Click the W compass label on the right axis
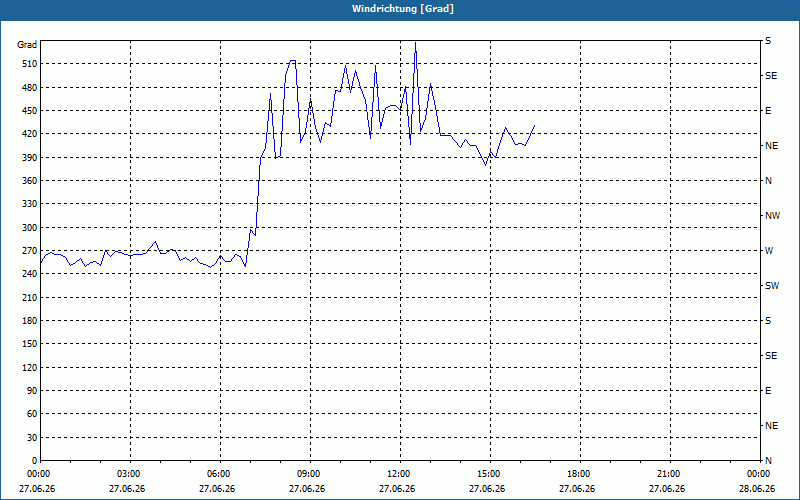Screen dimensions: 800x500 tap(769, 251)
